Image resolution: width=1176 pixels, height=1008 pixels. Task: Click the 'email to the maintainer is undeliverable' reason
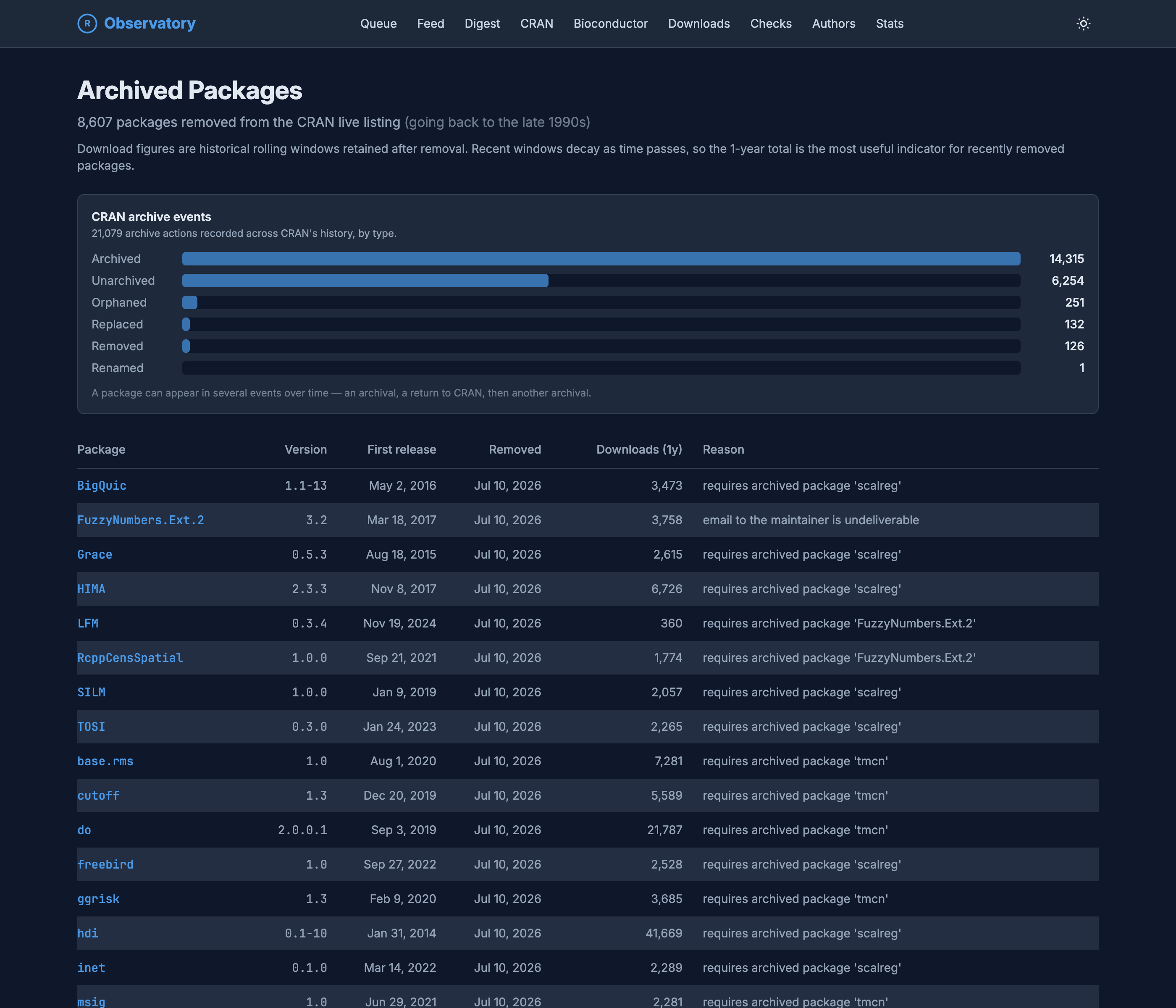pyautogui.click(x=811, y=520)
